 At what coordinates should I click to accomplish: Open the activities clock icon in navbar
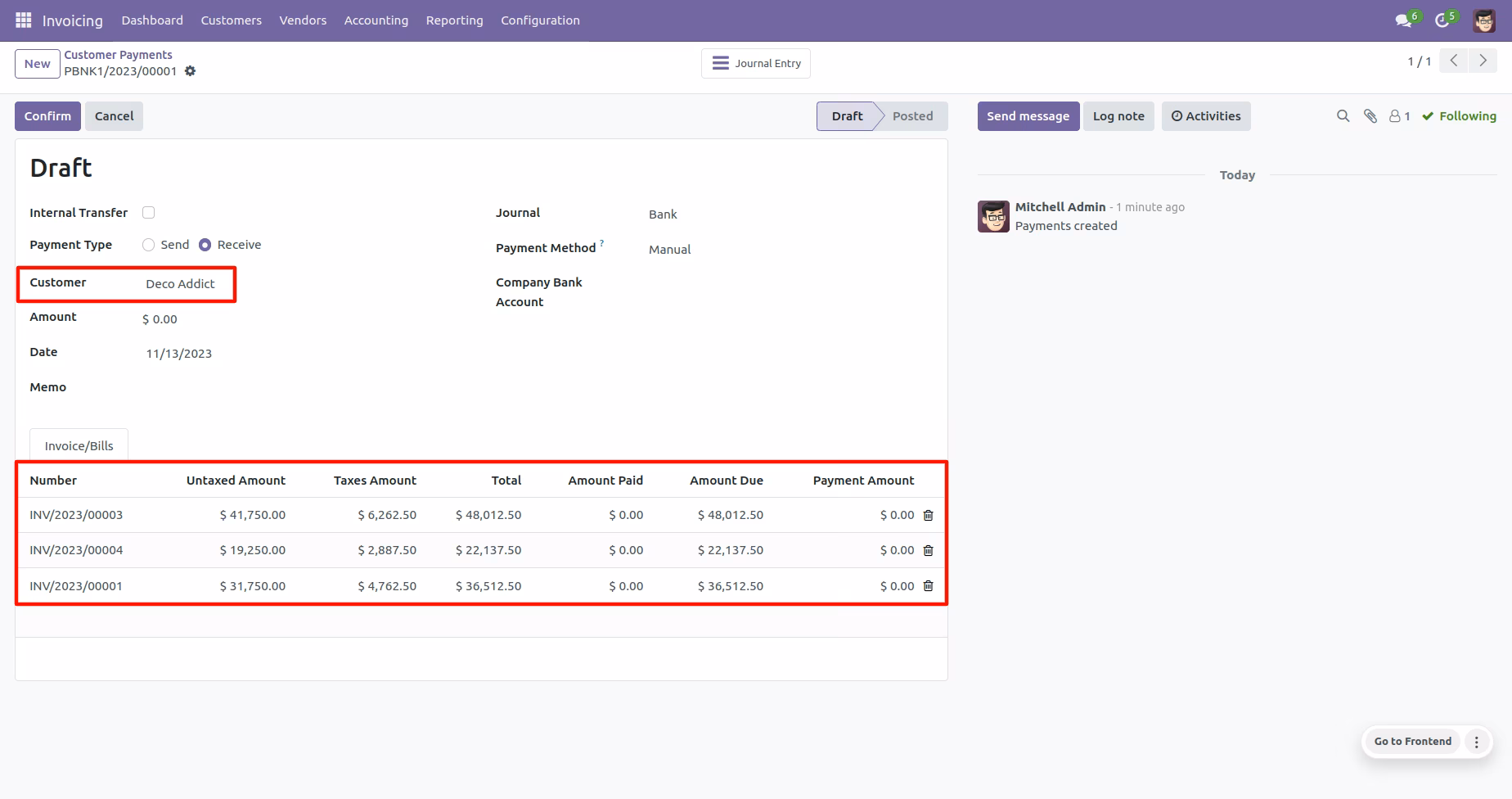pos(1442,20)
